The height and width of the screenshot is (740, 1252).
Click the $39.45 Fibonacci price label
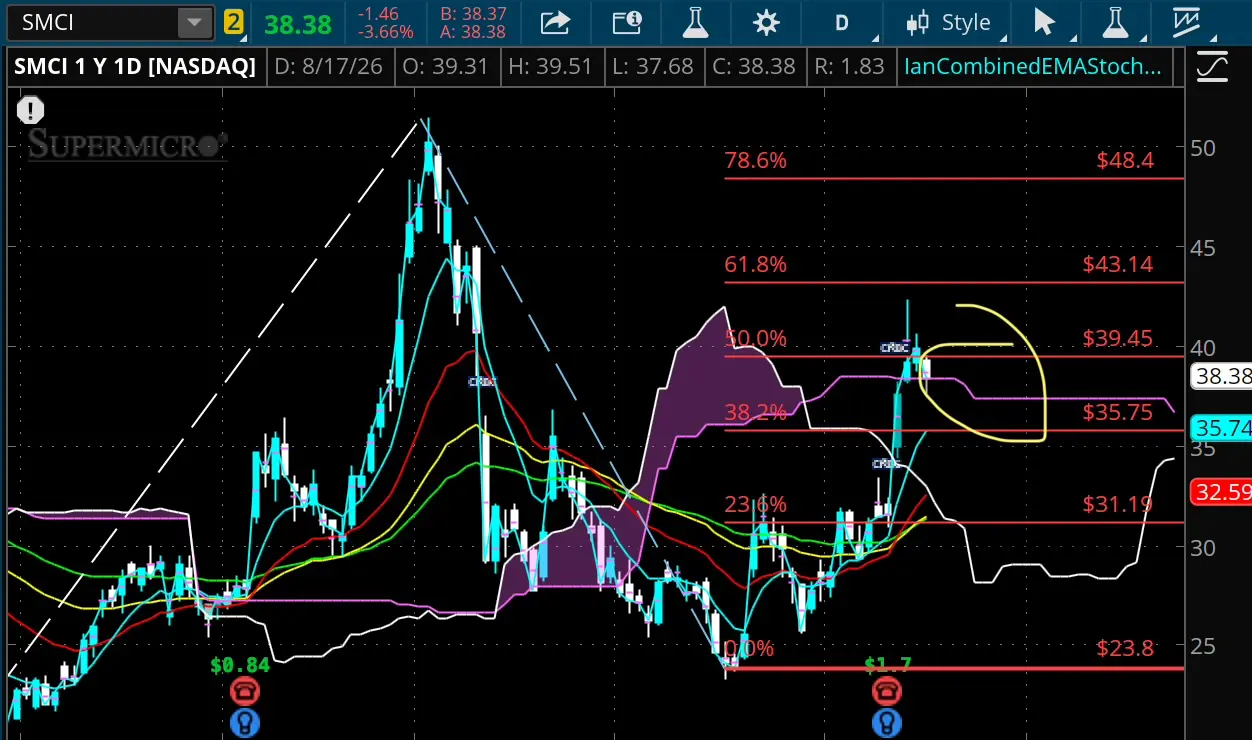pos(1118,338)
